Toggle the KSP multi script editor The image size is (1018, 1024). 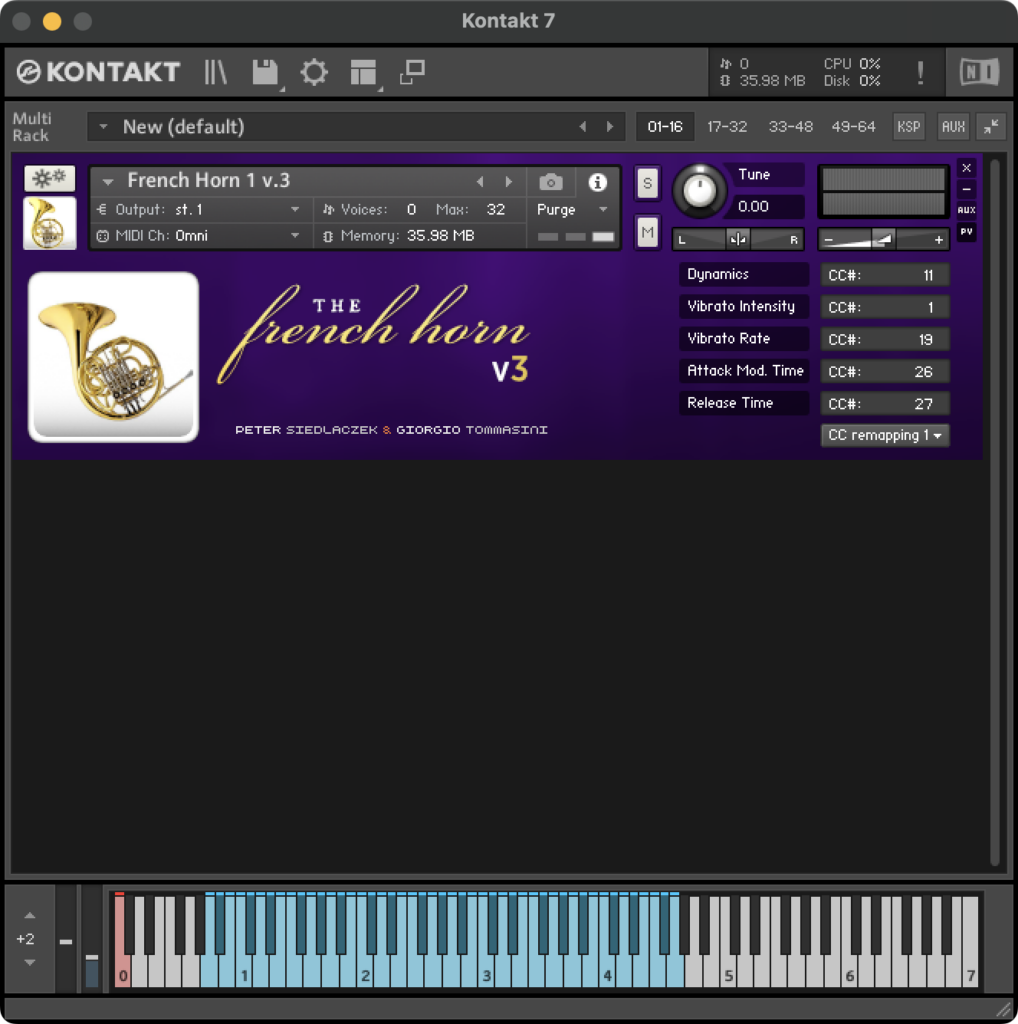[908, 127]
